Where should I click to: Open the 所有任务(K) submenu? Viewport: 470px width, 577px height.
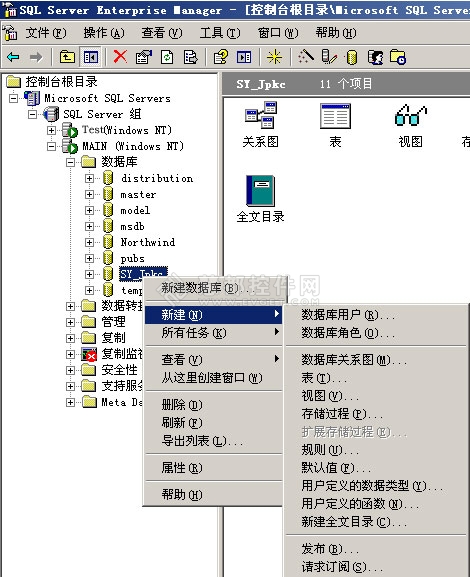coord(213,333)
